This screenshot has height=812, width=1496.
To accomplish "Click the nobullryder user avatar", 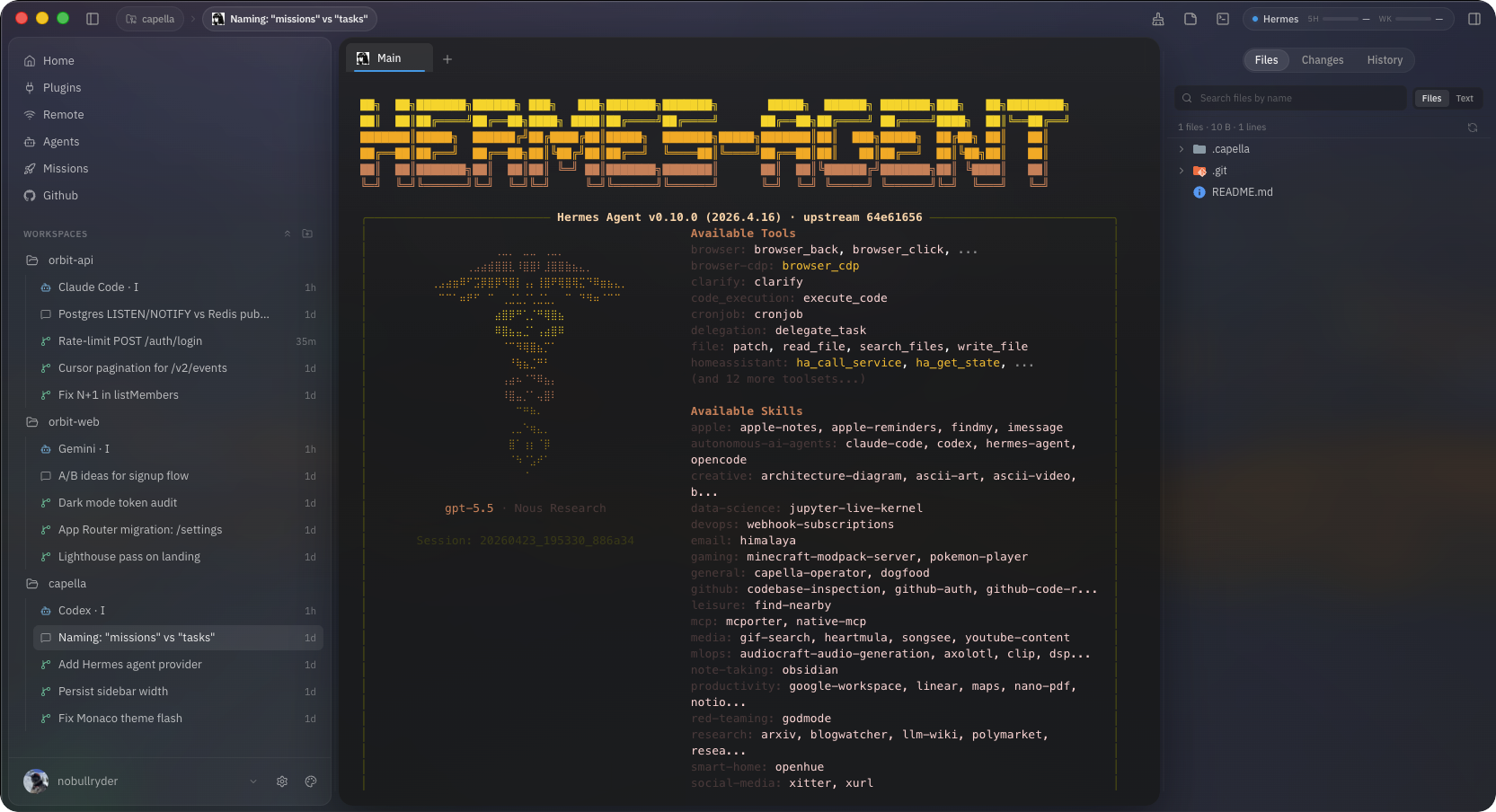I will tap(36, 781).
